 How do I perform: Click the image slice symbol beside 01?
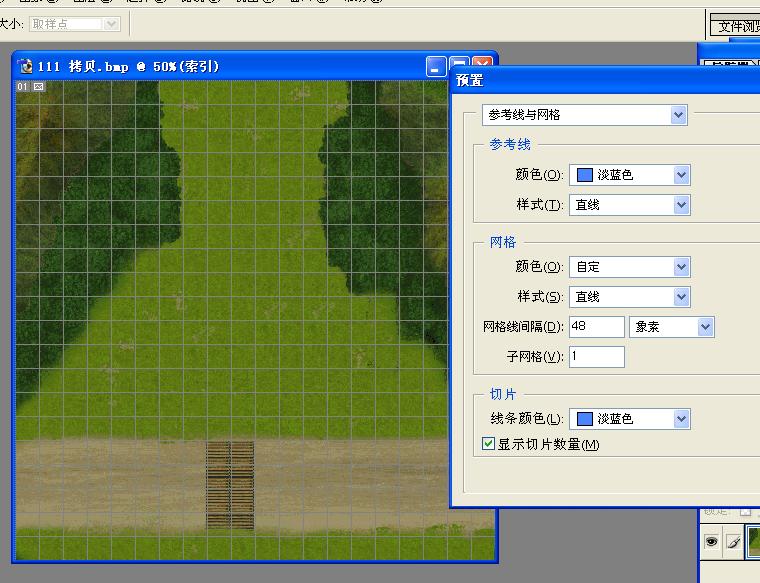pos(39,87)
